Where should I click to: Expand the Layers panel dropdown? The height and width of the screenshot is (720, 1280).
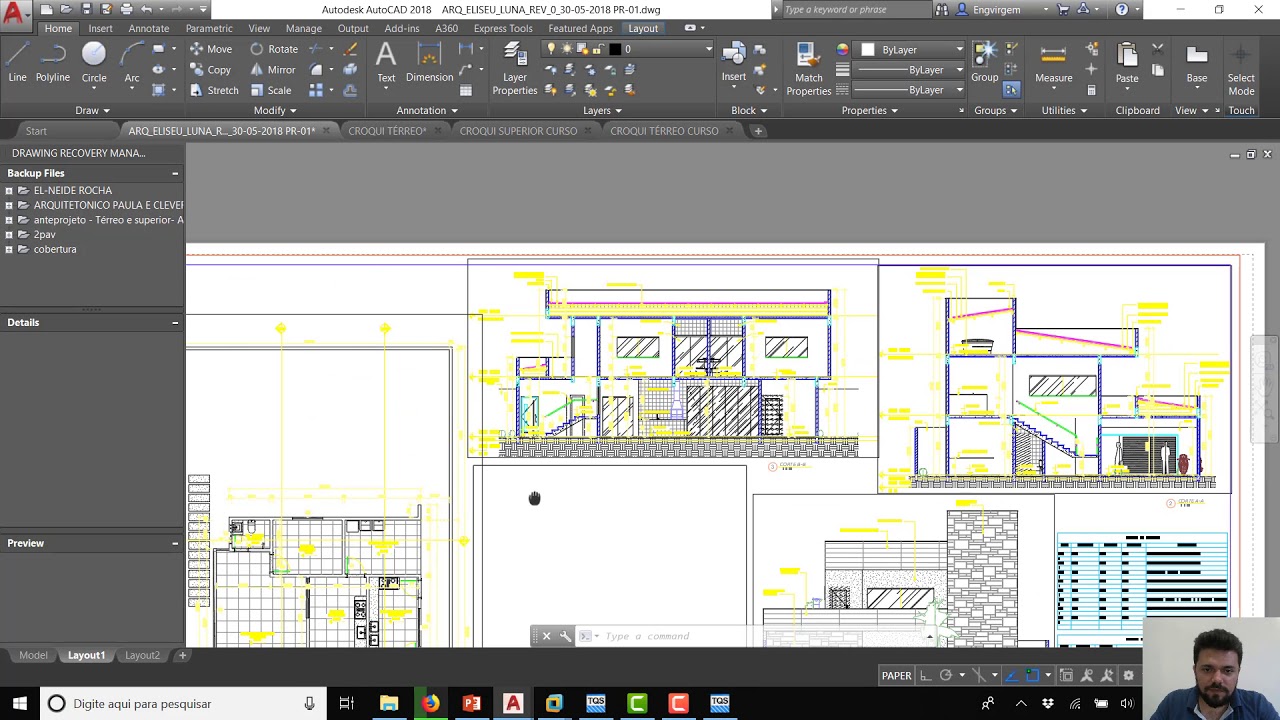(x=602, y=110)
